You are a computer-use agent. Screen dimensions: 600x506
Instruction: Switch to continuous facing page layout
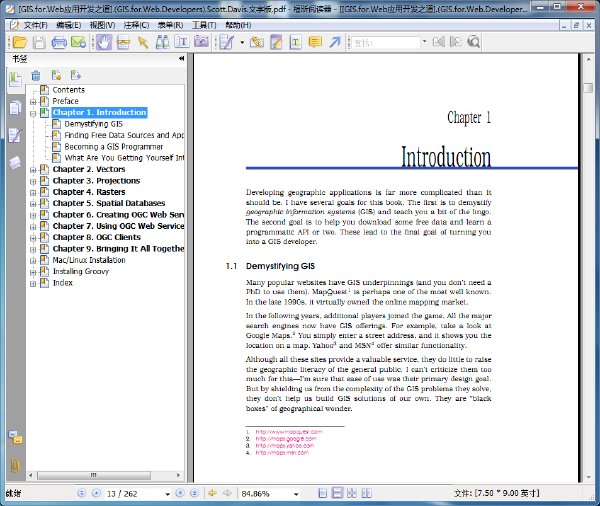(x=352, y=493)
